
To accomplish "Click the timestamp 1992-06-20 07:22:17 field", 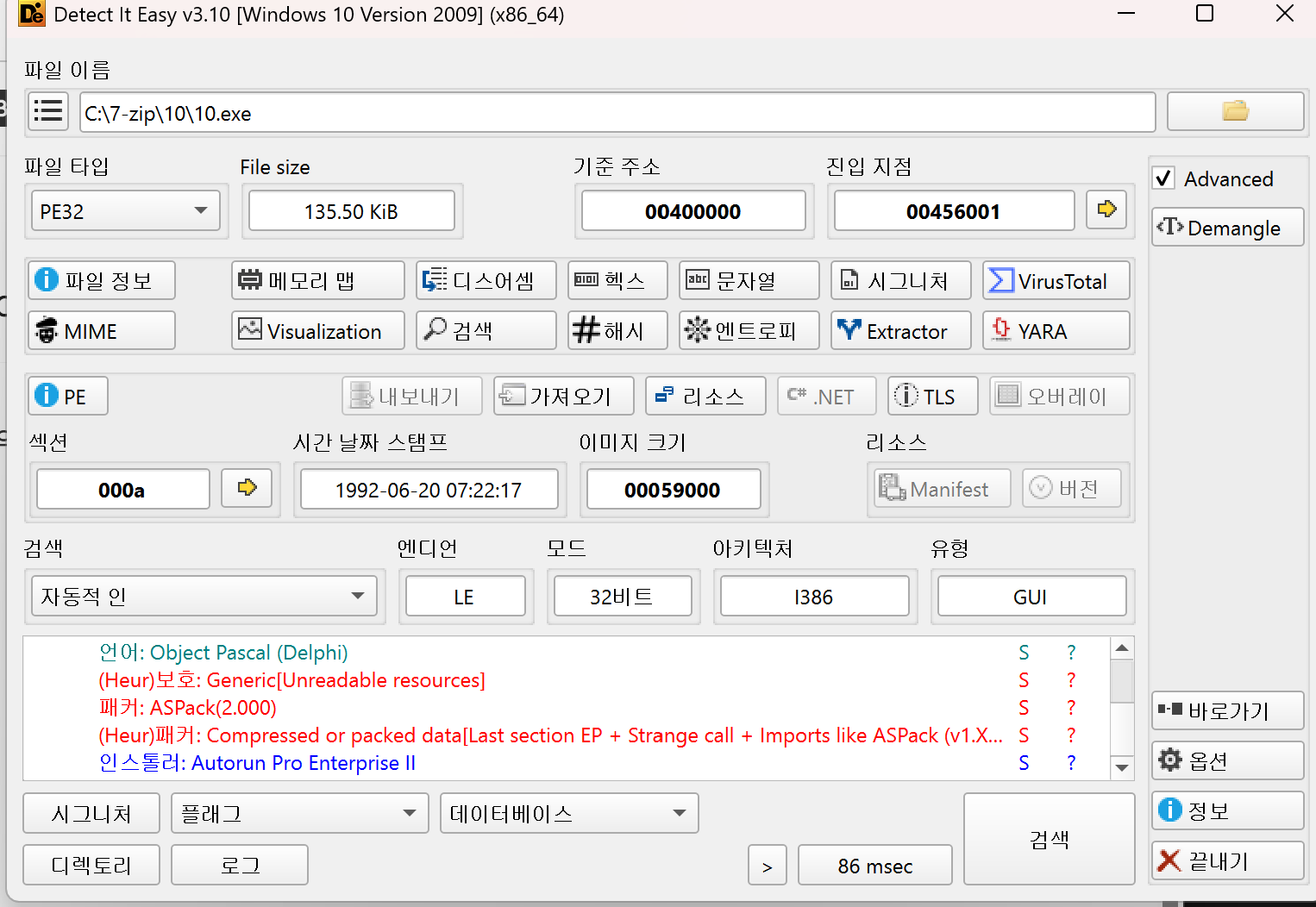I will 429,490.
